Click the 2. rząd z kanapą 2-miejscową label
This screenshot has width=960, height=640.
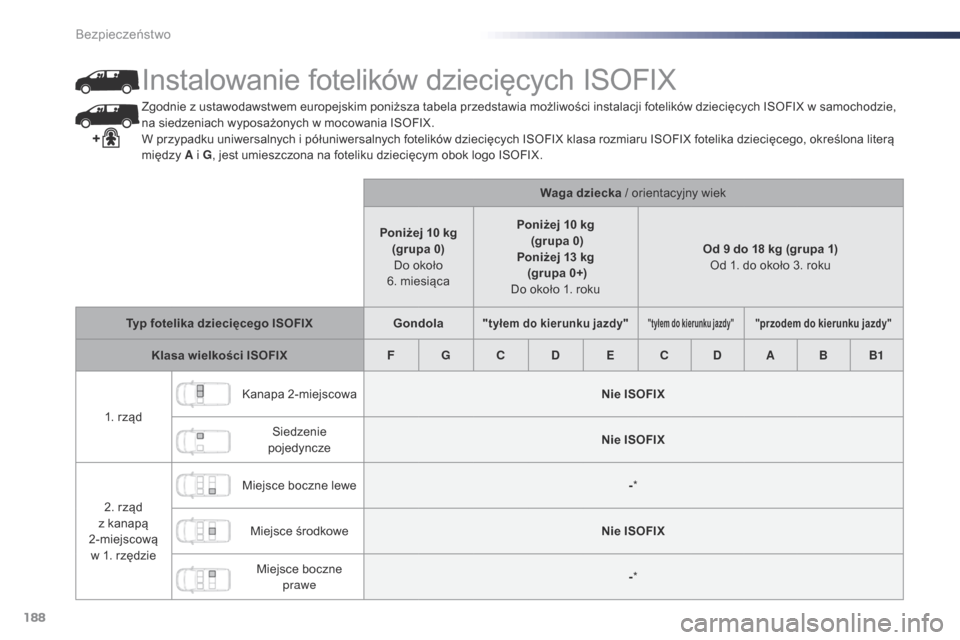click(x=123, y=531)
